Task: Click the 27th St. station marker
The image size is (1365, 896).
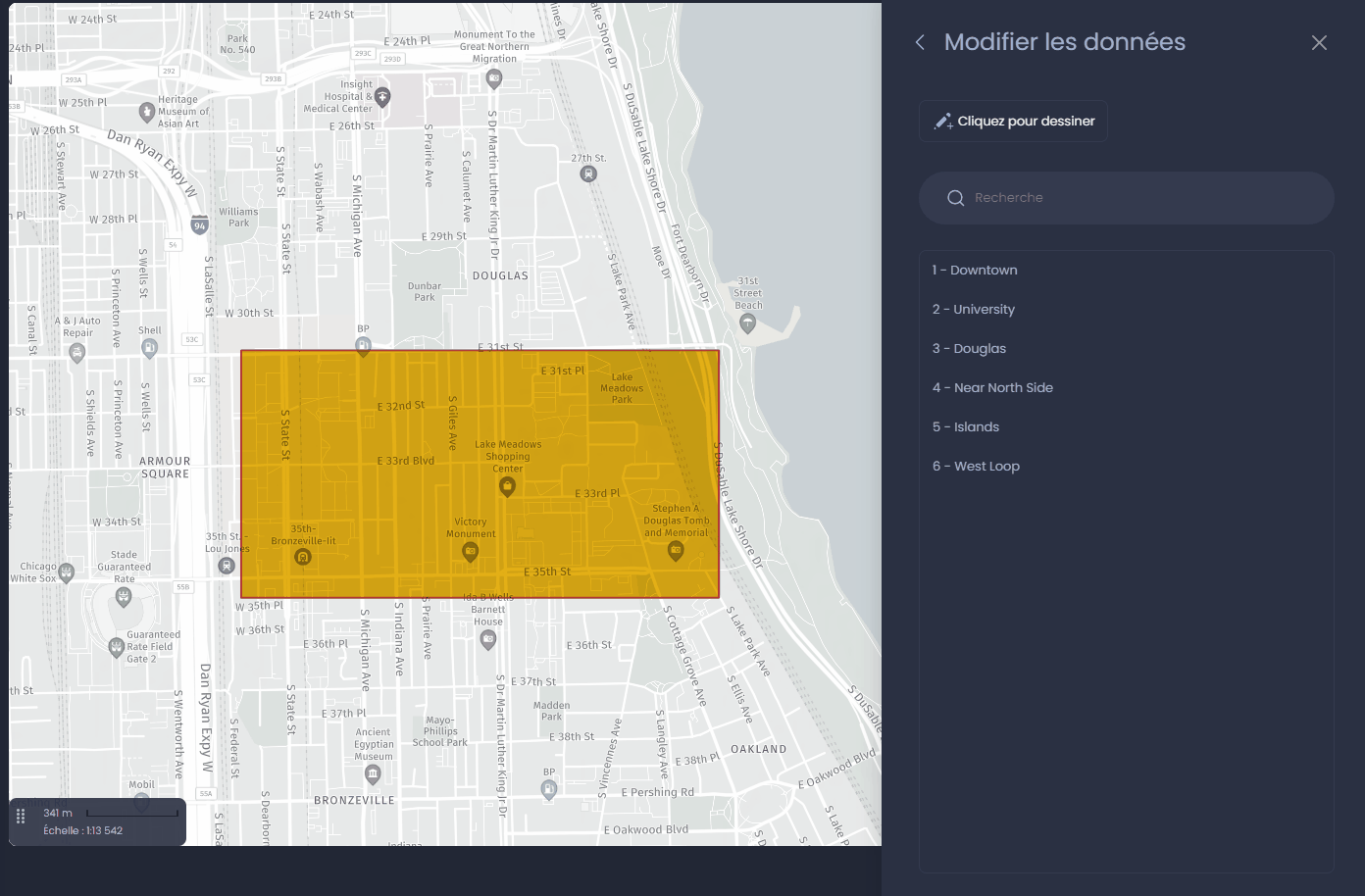Action: click(x=588, y=174)
